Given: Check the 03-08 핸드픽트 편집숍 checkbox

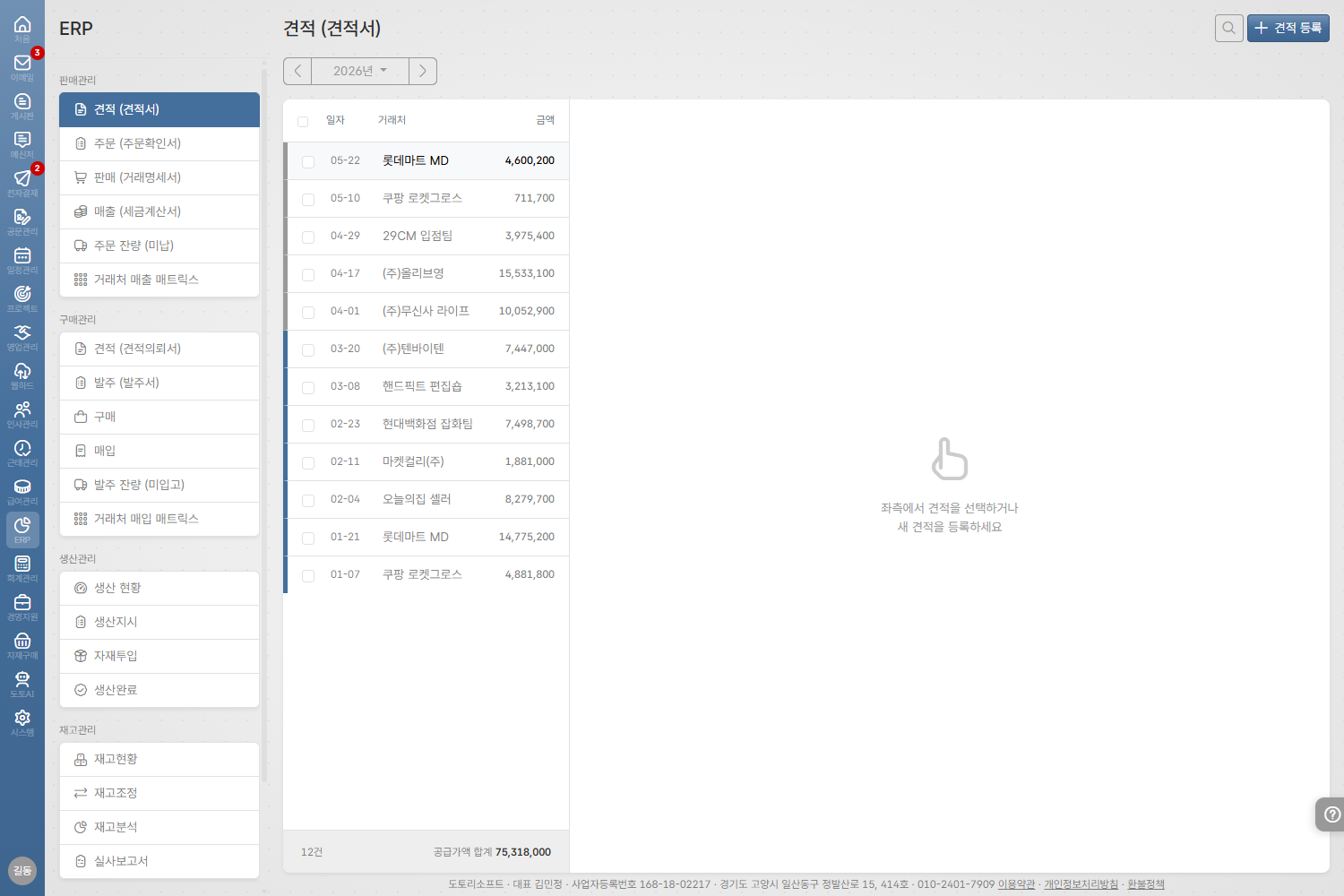Looking at the screenshot, I should click(x=308, y=387).
